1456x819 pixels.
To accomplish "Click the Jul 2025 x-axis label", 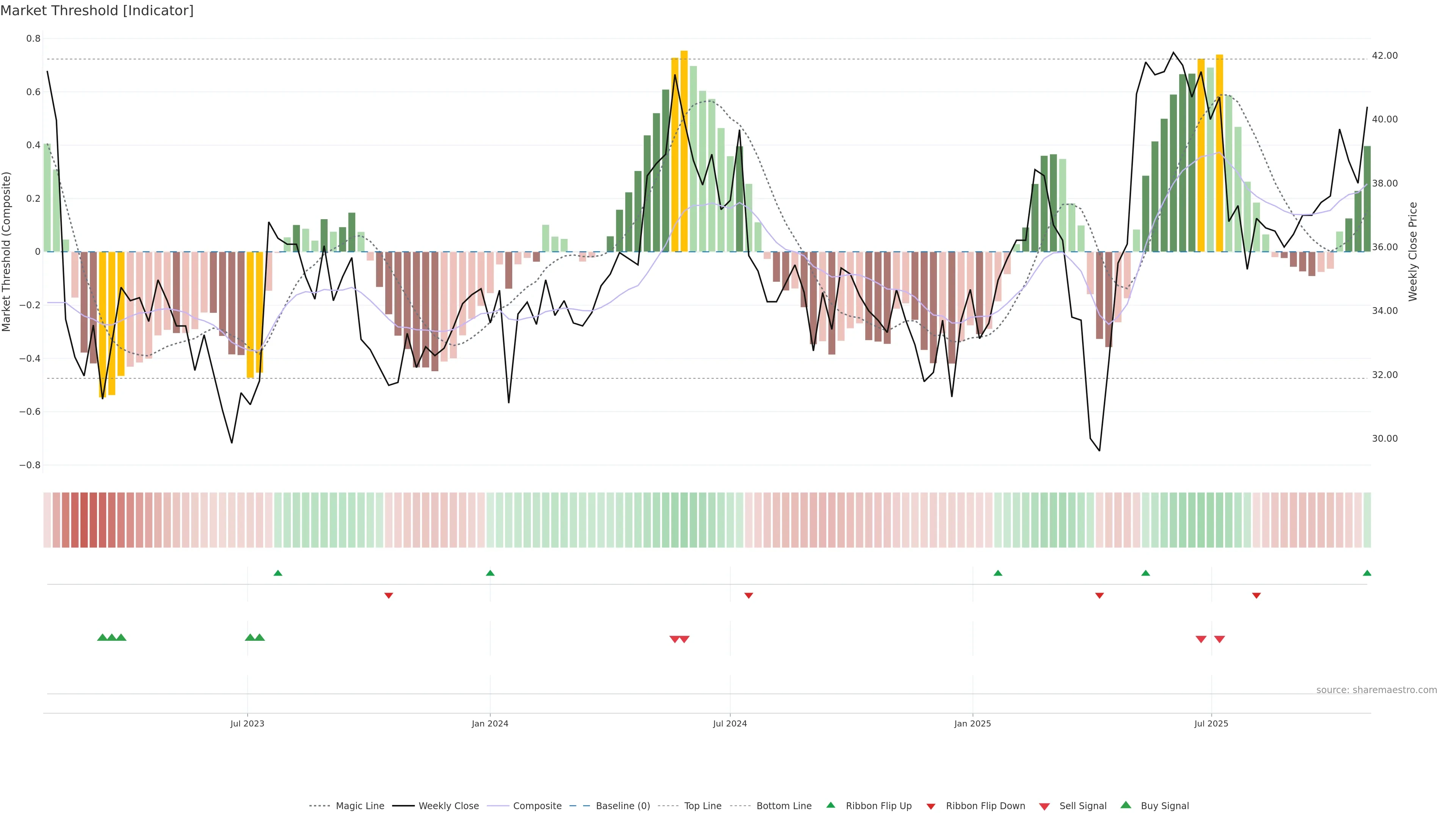I will (1211, 723).
